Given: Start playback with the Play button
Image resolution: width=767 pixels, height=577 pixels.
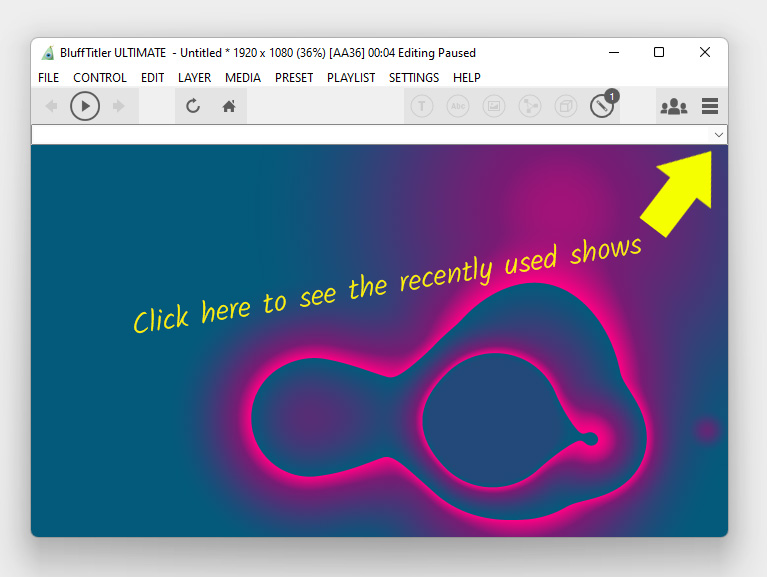Looking at the screenshot, I should click(85, 106).
